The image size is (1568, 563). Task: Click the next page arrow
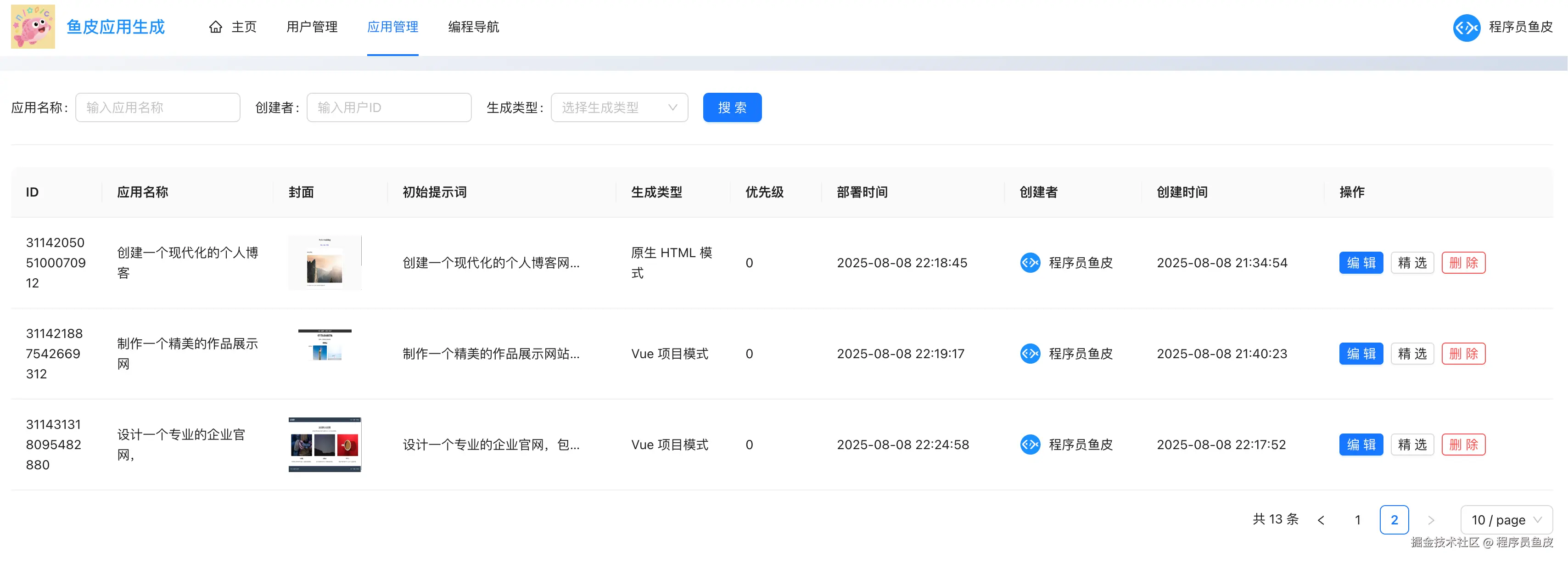[1430, 520]
